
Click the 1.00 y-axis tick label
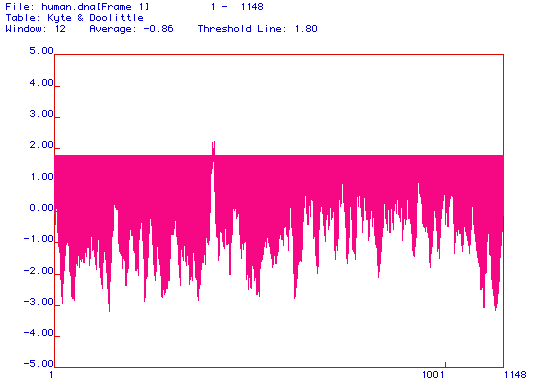41,176
